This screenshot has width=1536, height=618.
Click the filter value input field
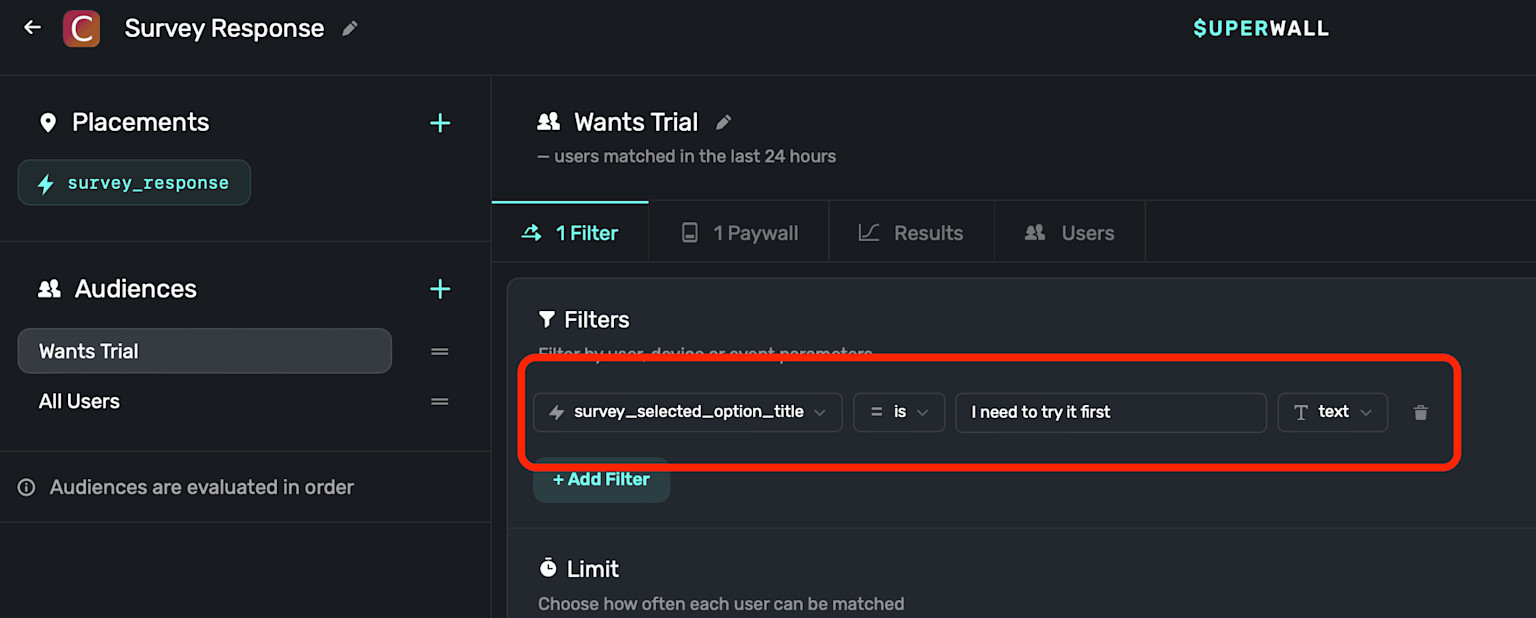click(1111, 412)
